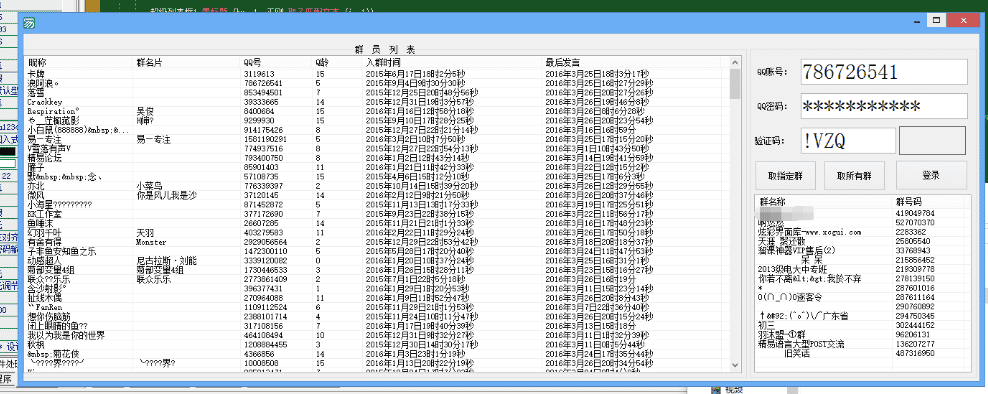Viewport: 988px width, 394px height.
Task: Click the 验证码 captcha input field
Action: 847,141
